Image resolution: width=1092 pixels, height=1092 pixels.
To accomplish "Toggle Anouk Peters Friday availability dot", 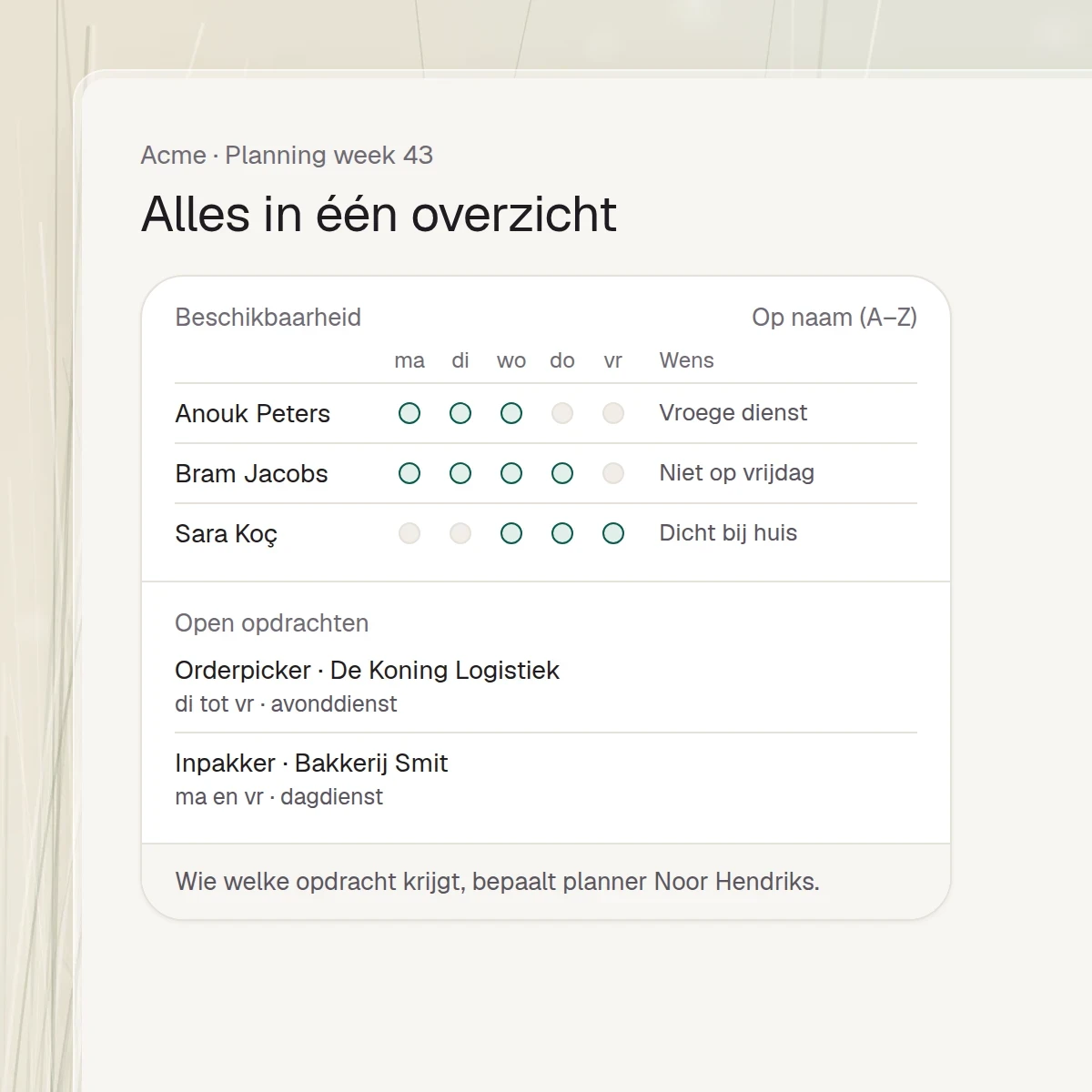I will [x=613, y=413].
